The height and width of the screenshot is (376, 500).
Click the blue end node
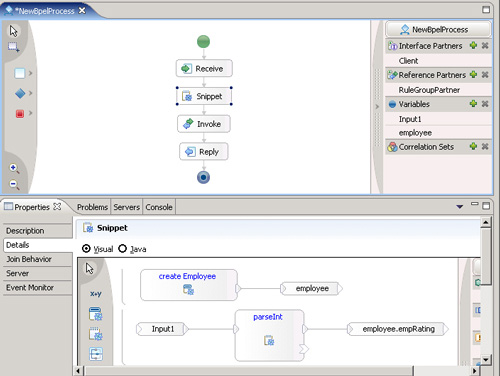point(203,177)
